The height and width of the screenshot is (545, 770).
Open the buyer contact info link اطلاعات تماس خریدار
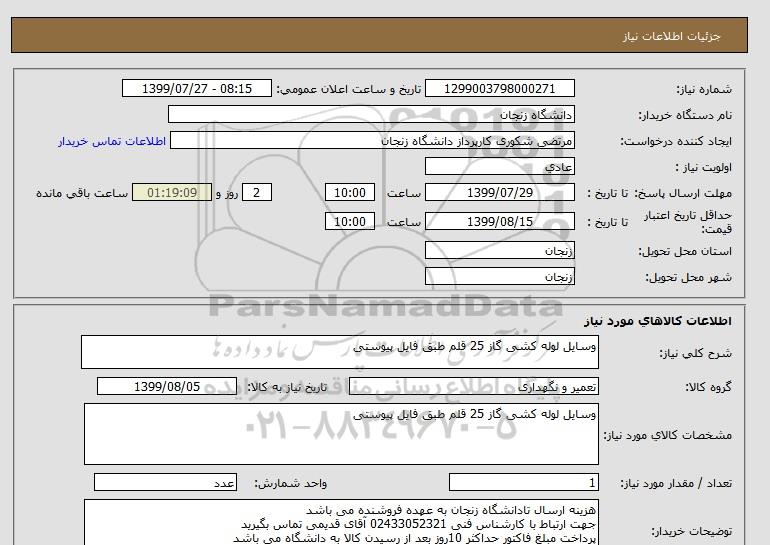[112, 141]
